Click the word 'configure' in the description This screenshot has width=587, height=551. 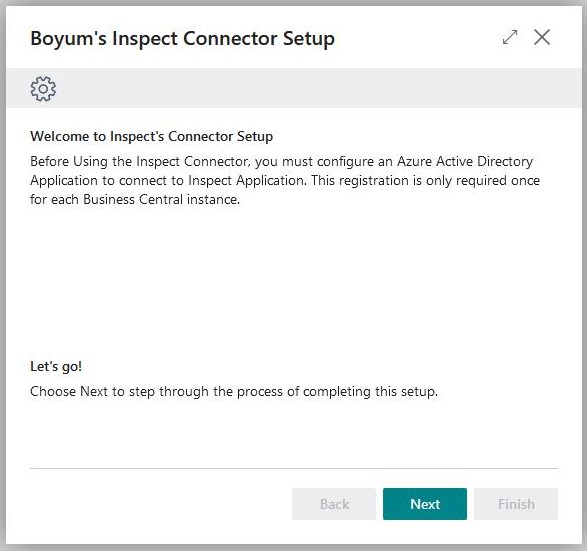[345, 162]
